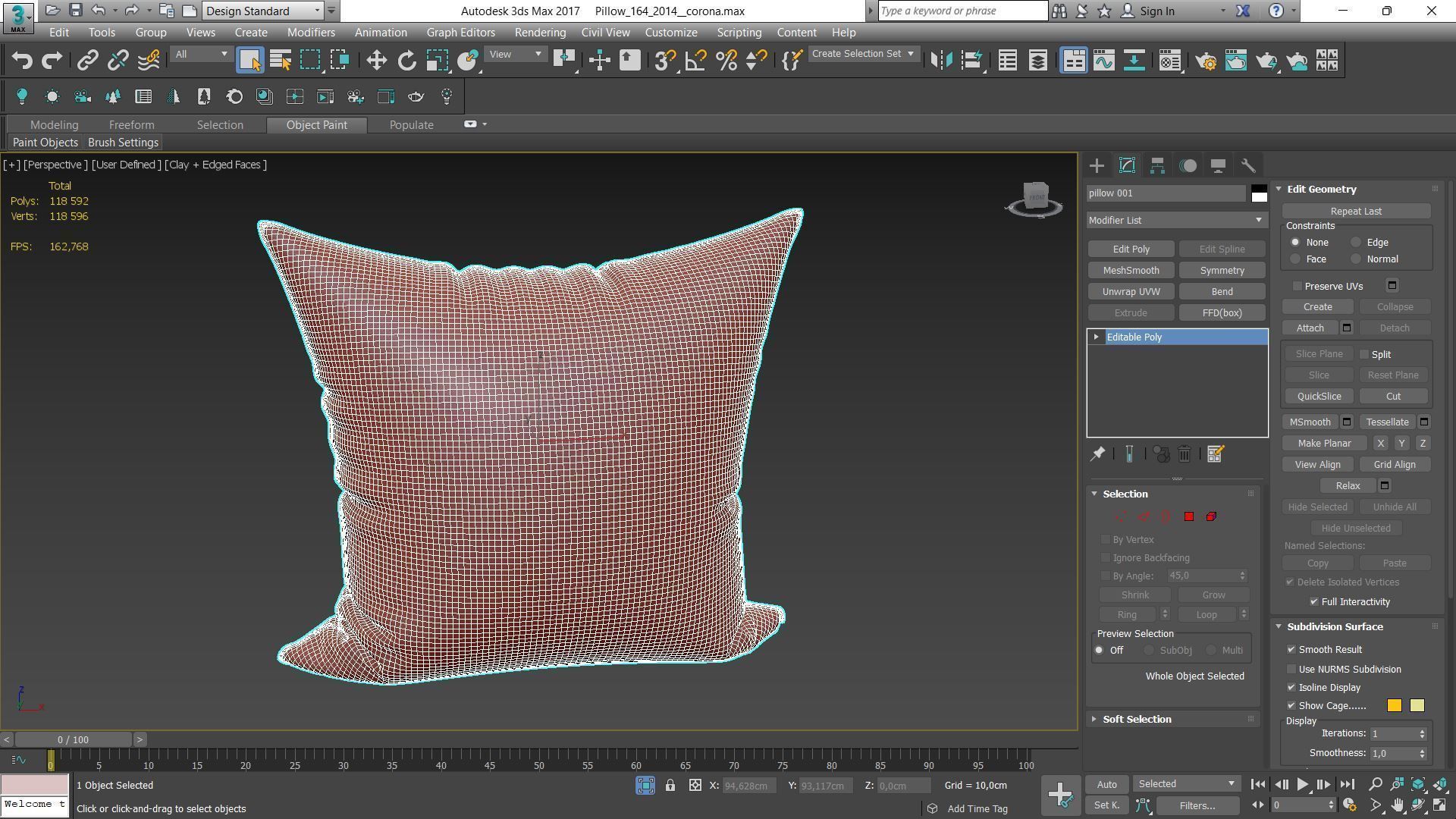Open Graph Editors menu
1456x819 pixels.
(x=460, y=33)
